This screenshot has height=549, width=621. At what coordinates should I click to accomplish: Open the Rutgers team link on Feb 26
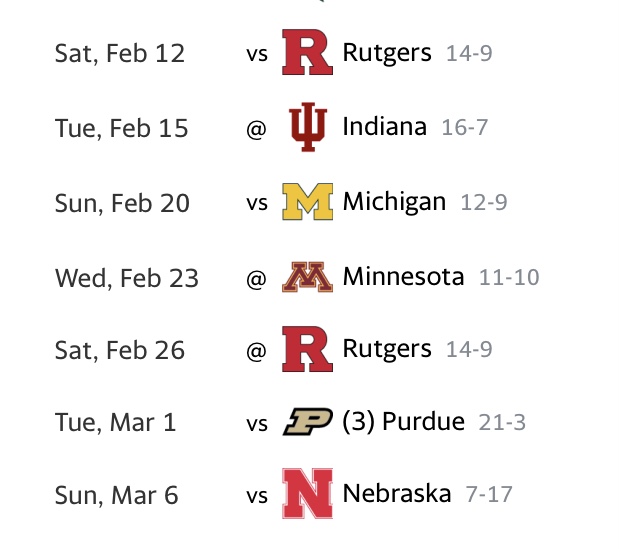tap(387, 348)
